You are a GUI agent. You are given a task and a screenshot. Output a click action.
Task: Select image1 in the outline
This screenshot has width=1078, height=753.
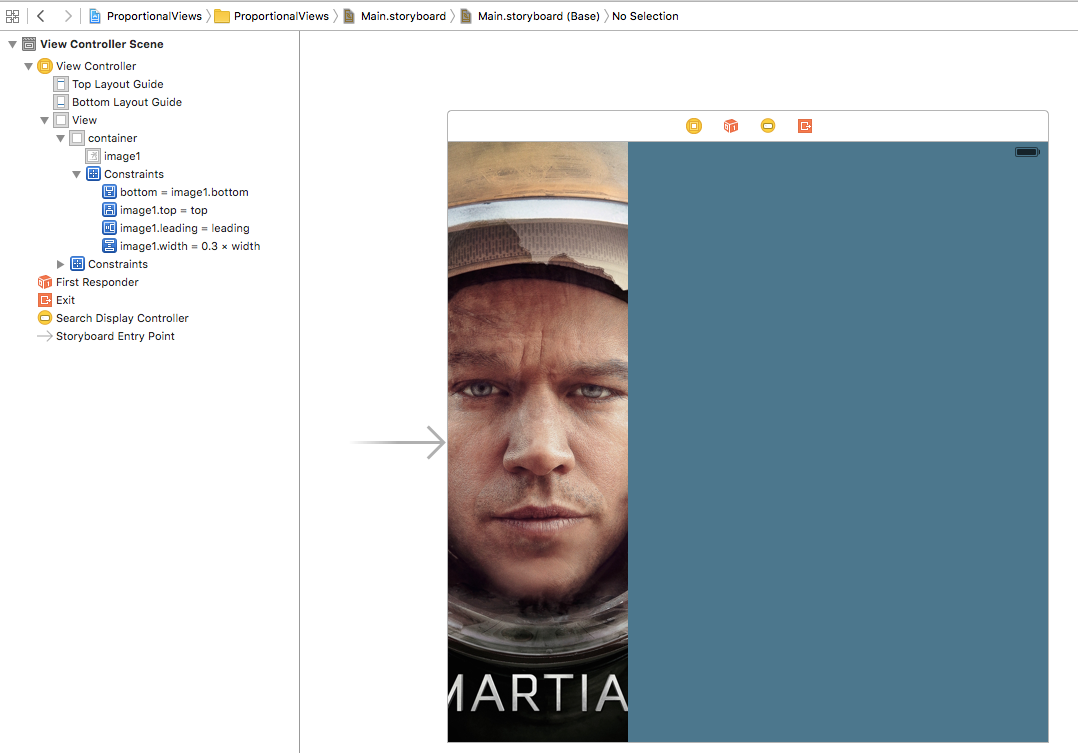point(150,156)
